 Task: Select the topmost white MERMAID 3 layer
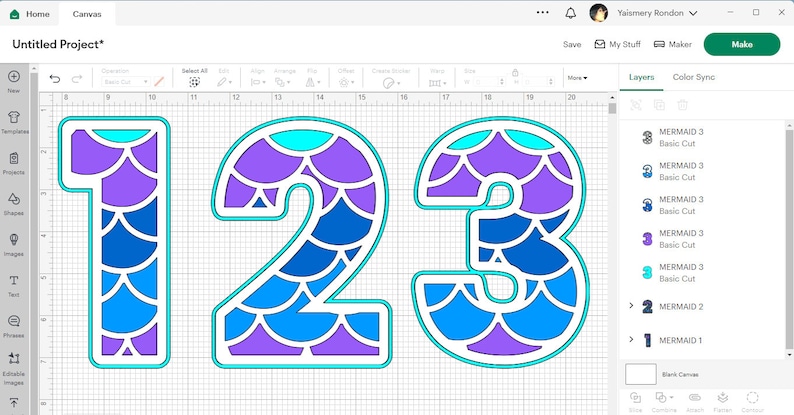pyautogui.click(x=703, y=137)
